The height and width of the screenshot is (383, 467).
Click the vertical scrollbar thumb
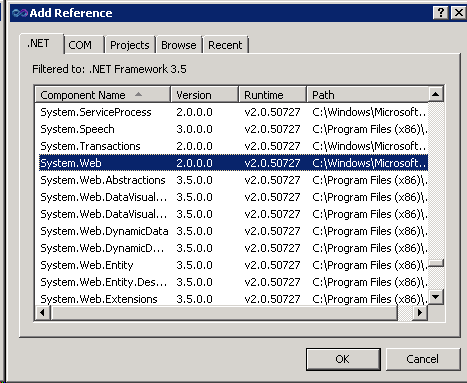(436, 264)
